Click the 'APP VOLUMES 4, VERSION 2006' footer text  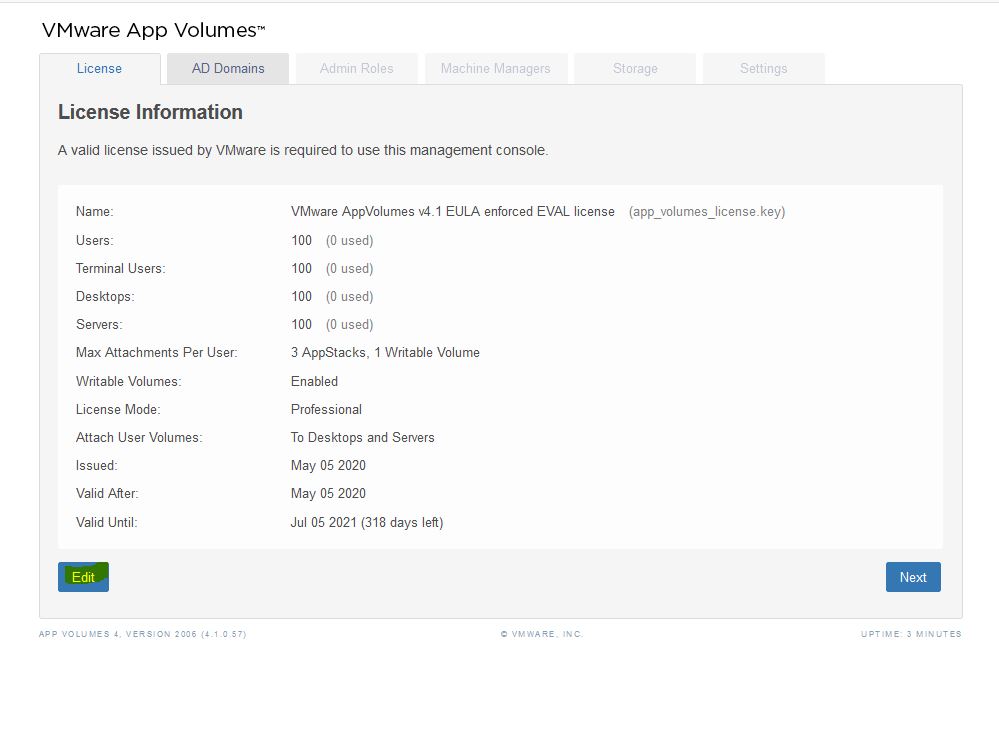click(143, 634)
